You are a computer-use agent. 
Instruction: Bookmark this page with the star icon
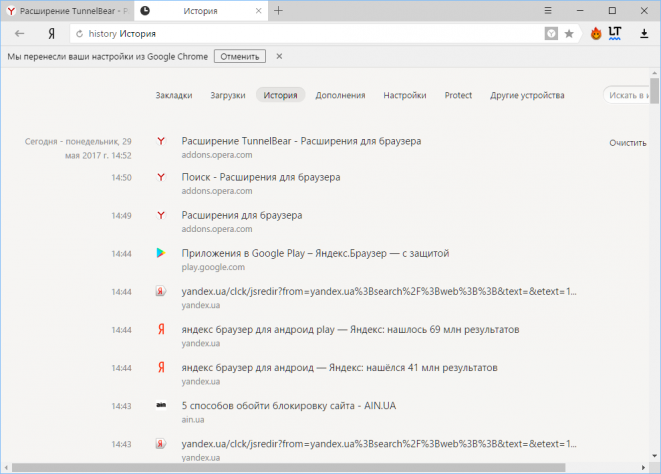pyautogui.click(x=569, y=34)
